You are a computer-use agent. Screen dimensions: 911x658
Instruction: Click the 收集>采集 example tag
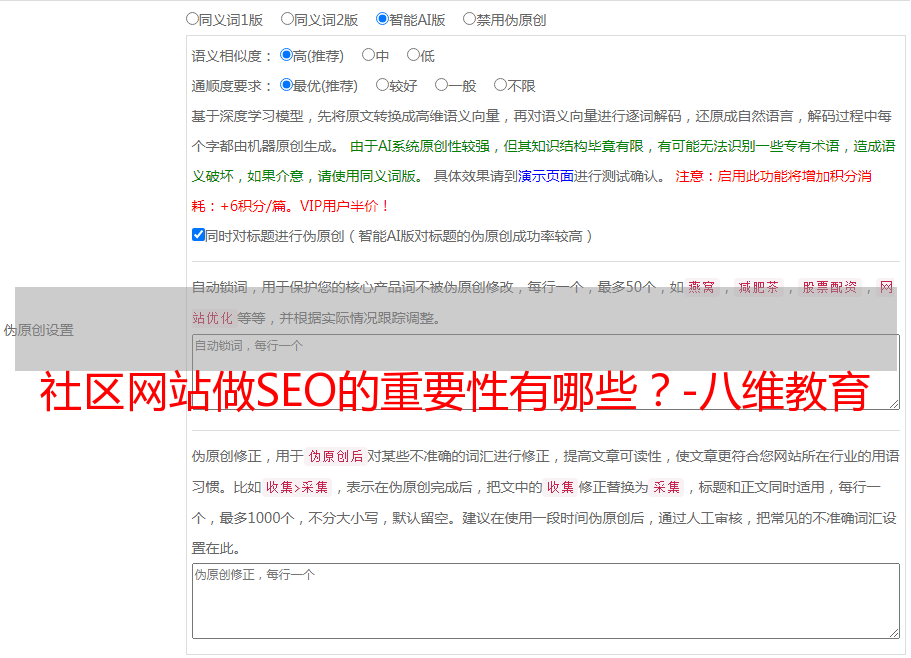pos(297,487)
